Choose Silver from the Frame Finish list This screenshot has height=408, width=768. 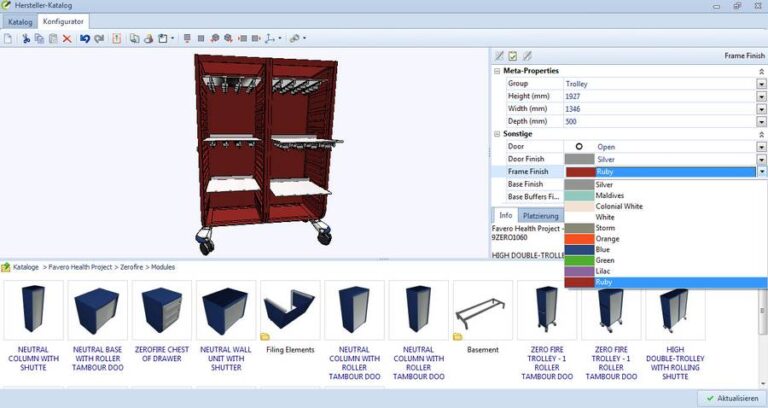(666, 185)
